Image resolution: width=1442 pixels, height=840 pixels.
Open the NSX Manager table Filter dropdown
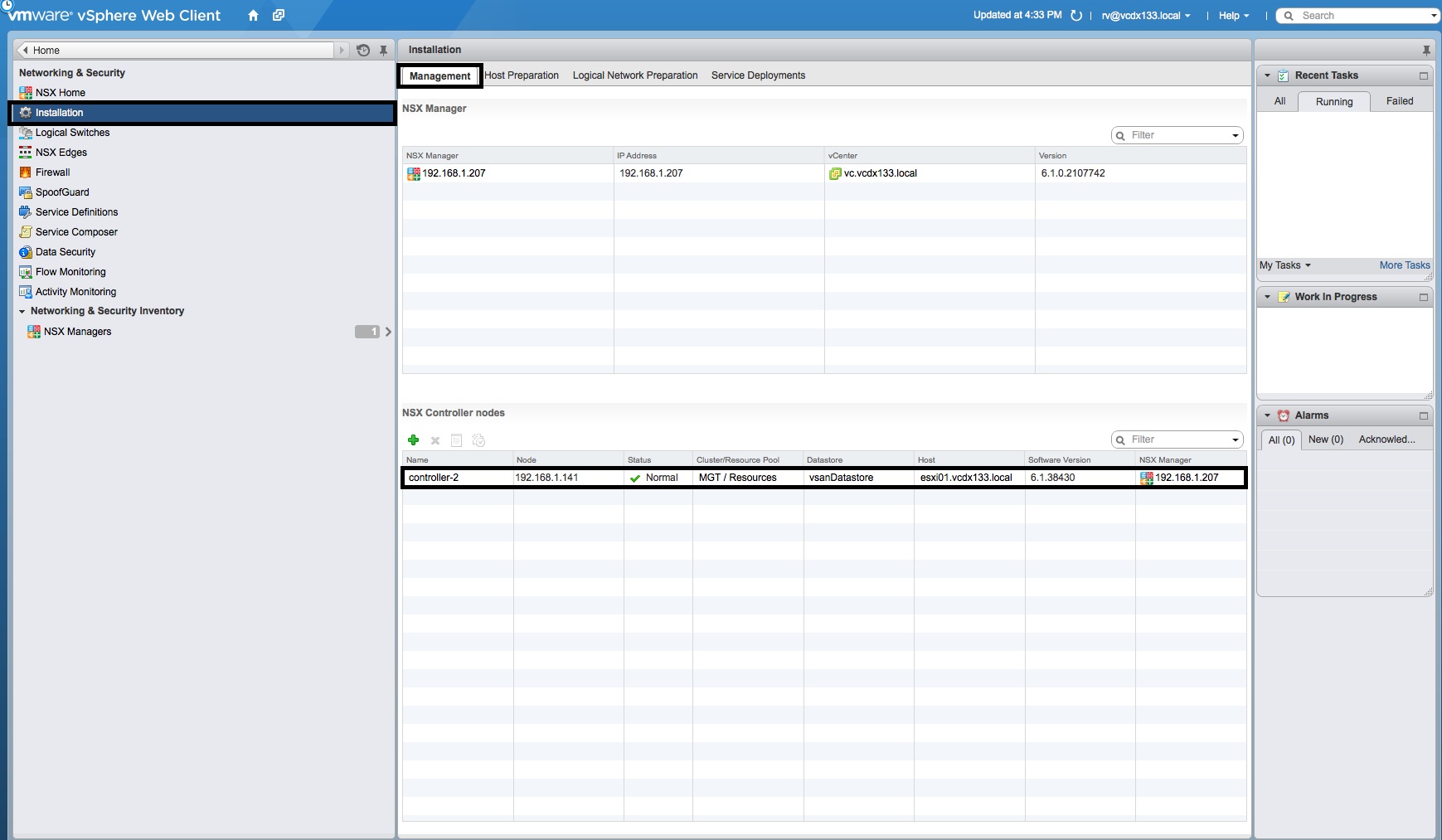[1235, 134]
